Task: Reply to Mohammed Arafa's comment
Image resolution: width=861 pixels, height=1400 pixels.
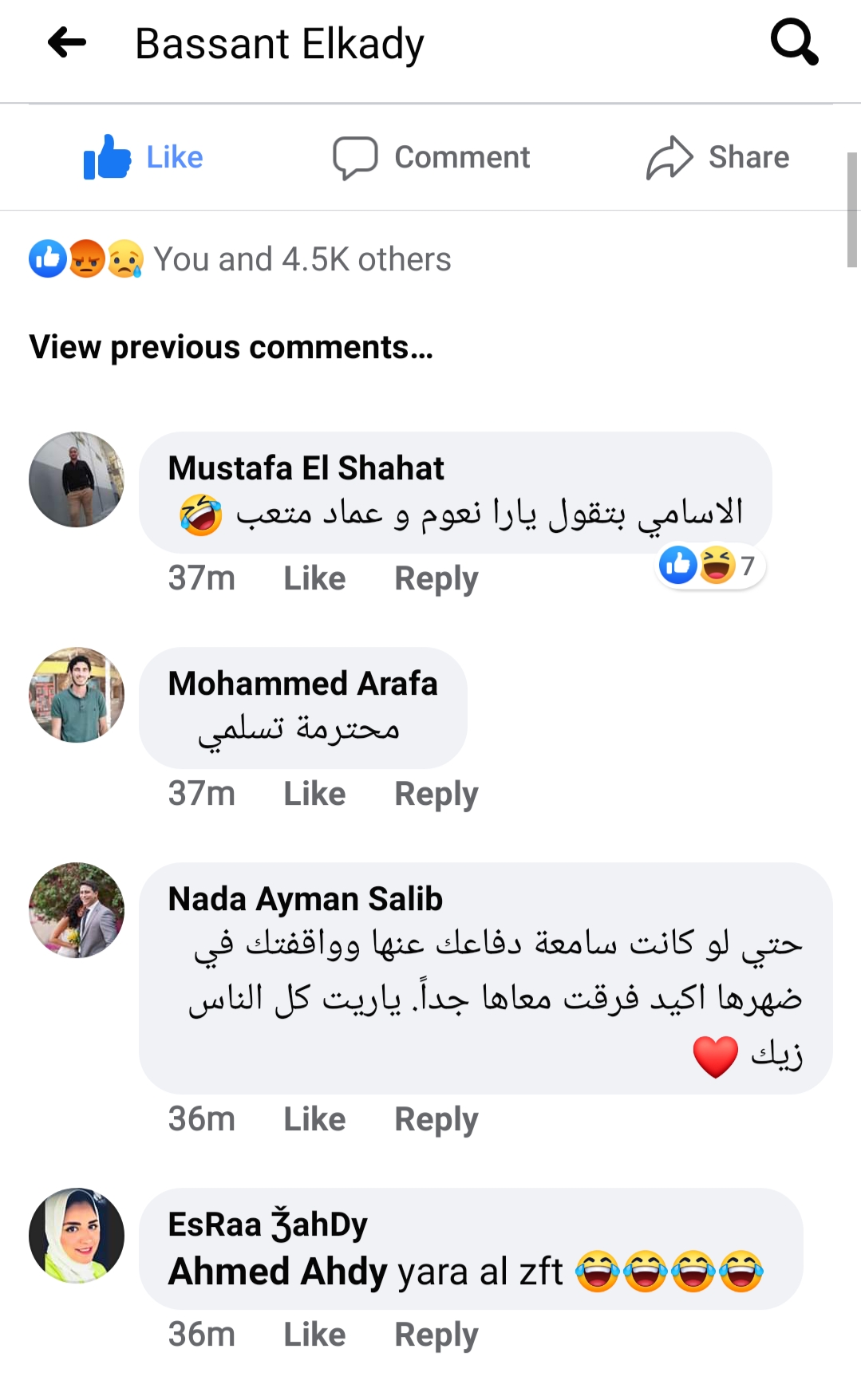Action: (436, 794)
